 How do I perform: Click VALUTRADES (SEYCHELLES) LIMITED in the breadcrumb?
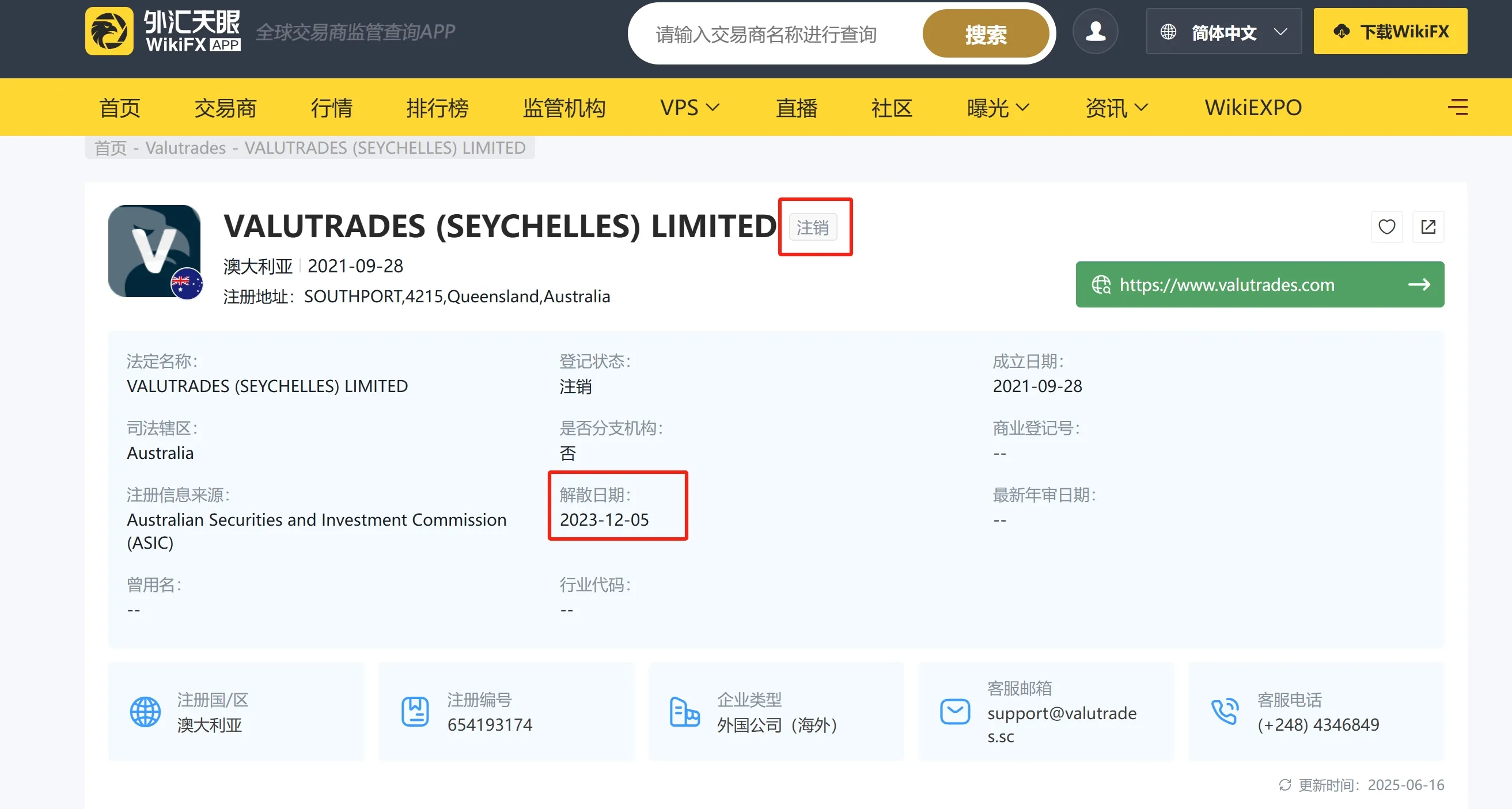[385, 148]
